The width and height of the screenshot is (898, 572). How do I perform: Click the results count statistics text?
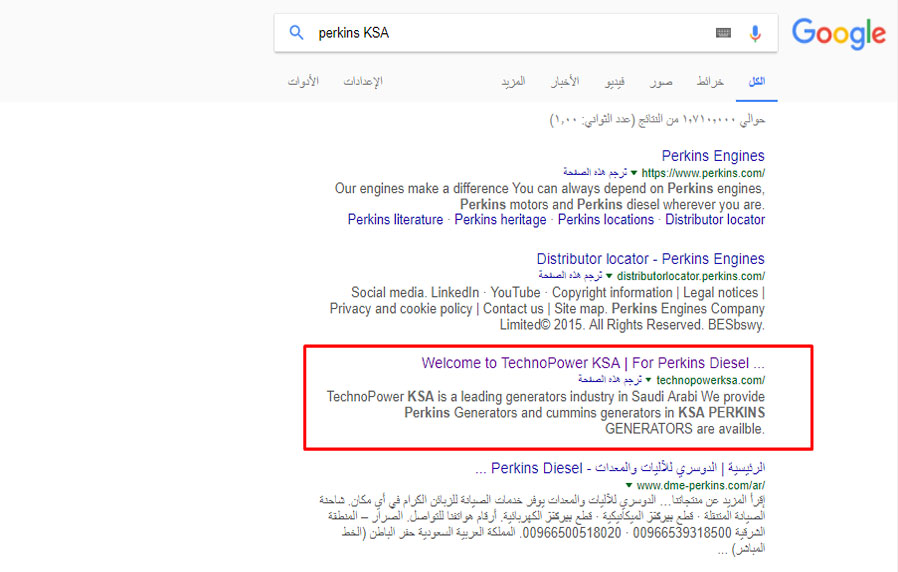(x=657, y=120)
